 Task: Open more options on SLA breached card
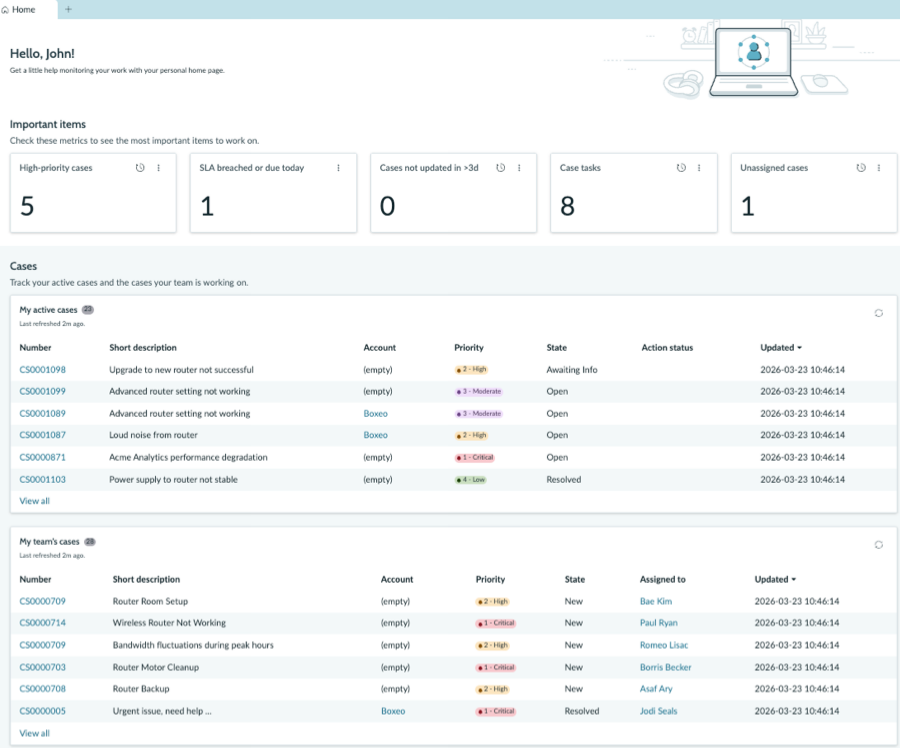point(338,168)
